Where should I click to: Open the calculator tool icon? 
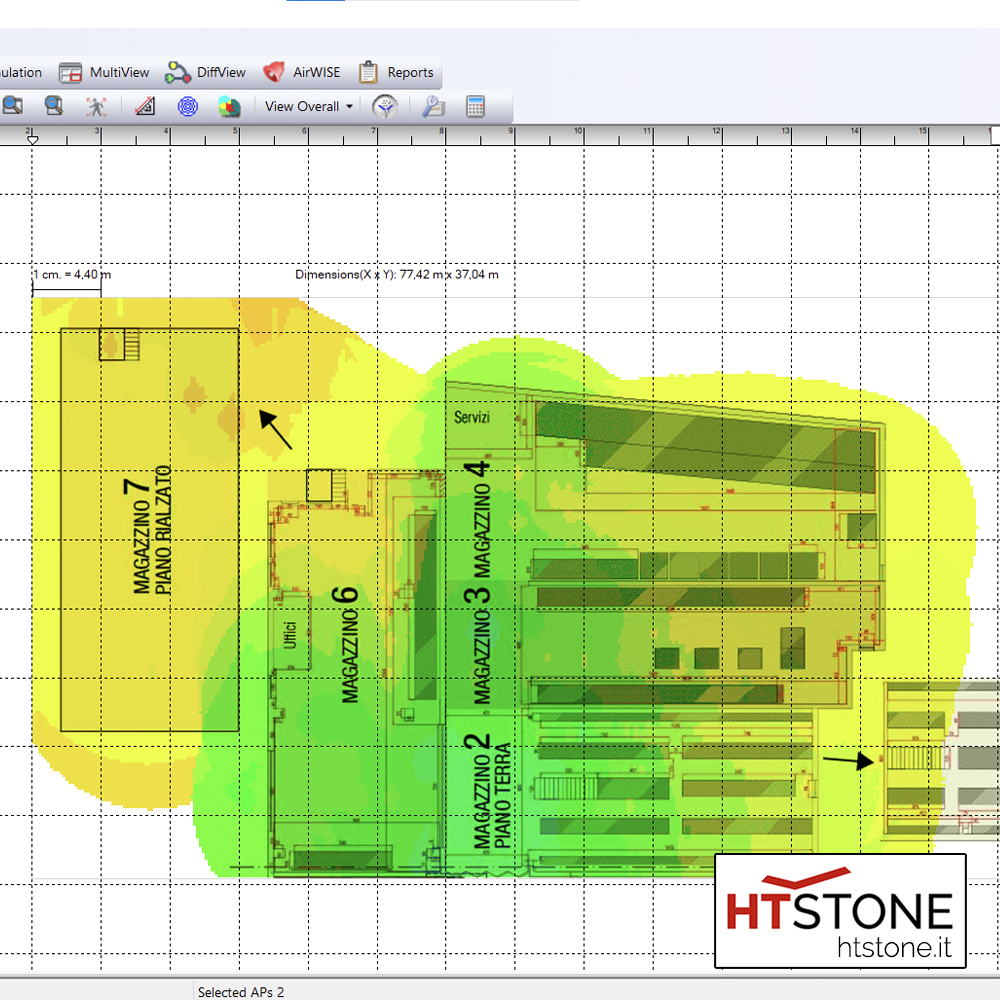point(476,106)
